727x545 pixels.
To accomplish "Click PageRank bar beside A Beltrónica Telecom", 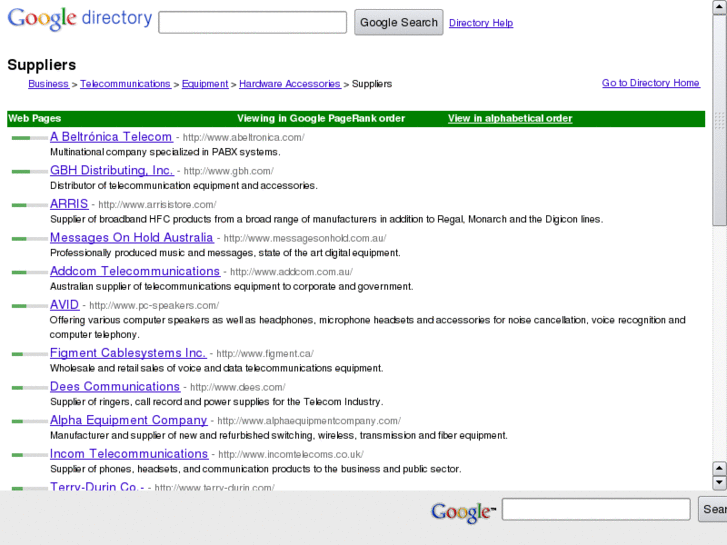I will [30, 138].
